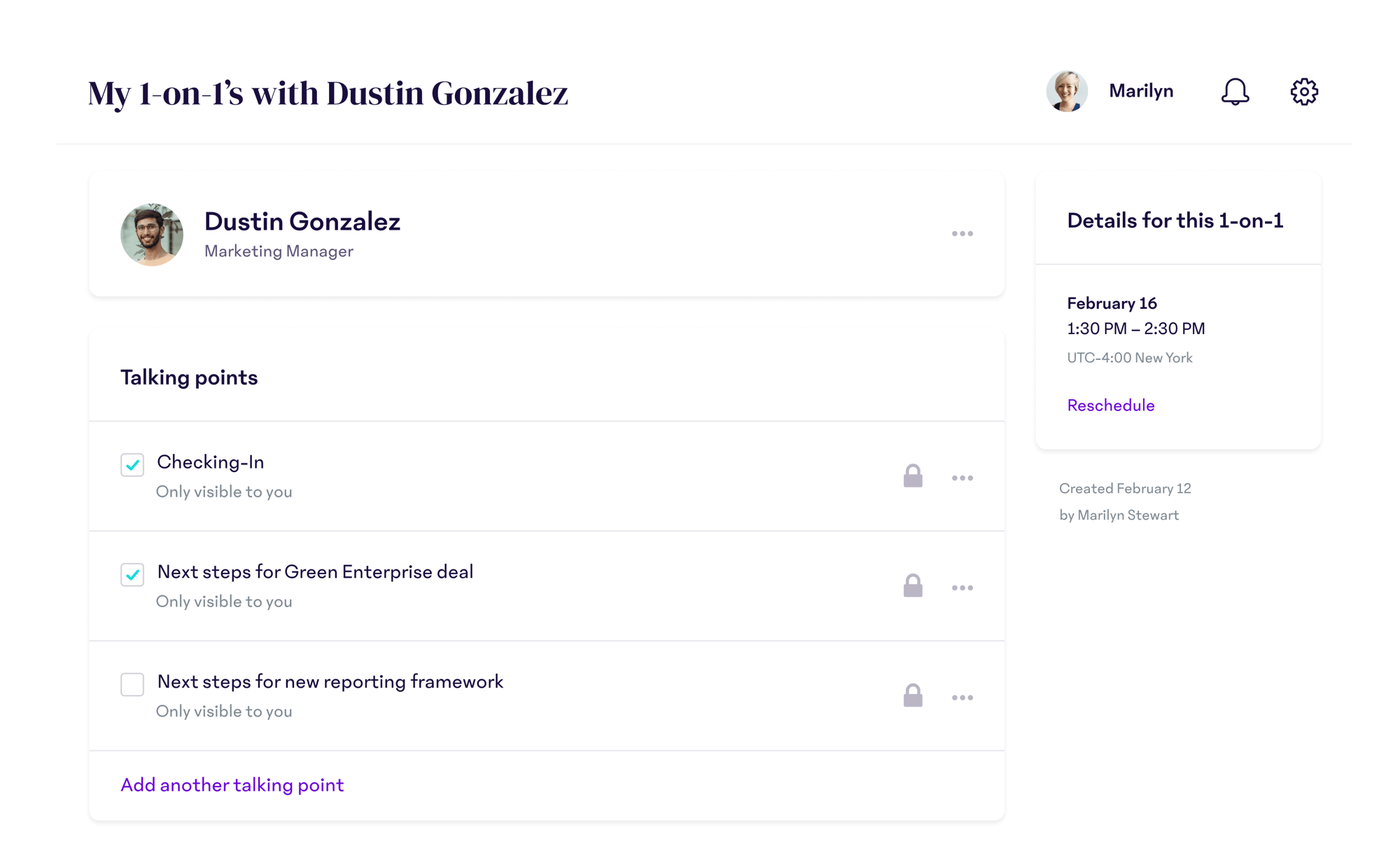Open more options for Green Enterprise deal
This screenshot has height=853, width=1400.
962,588
